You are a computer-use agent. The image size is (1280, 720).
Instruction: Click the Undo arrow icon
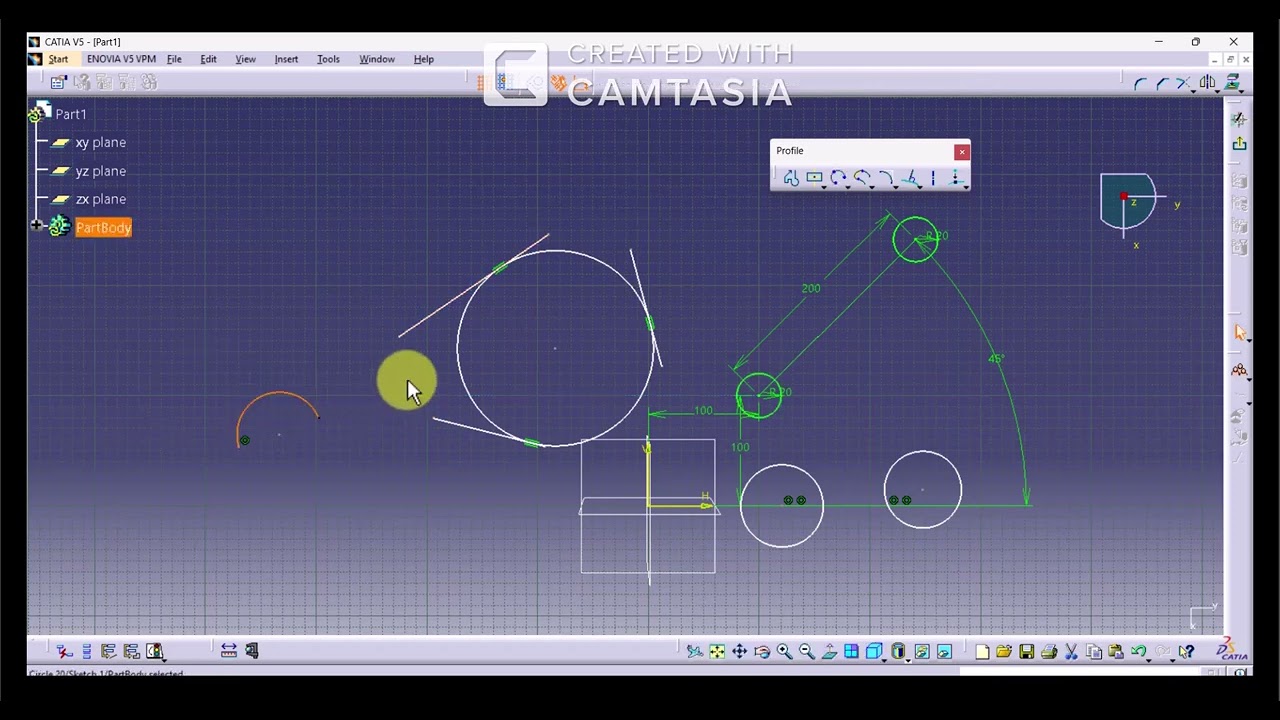tap(1138, 652)
